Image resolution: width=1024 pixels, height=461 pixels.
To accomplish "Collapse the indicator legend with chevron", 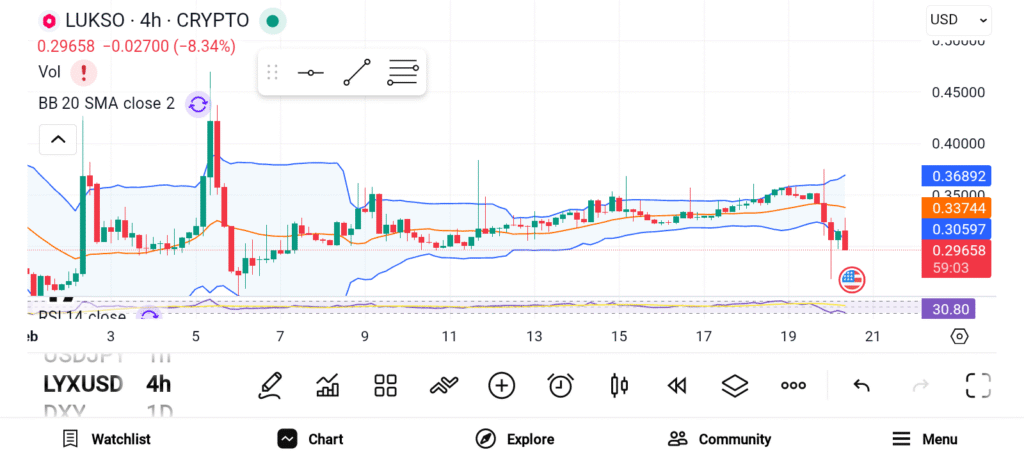I will [x=58, y=139].
